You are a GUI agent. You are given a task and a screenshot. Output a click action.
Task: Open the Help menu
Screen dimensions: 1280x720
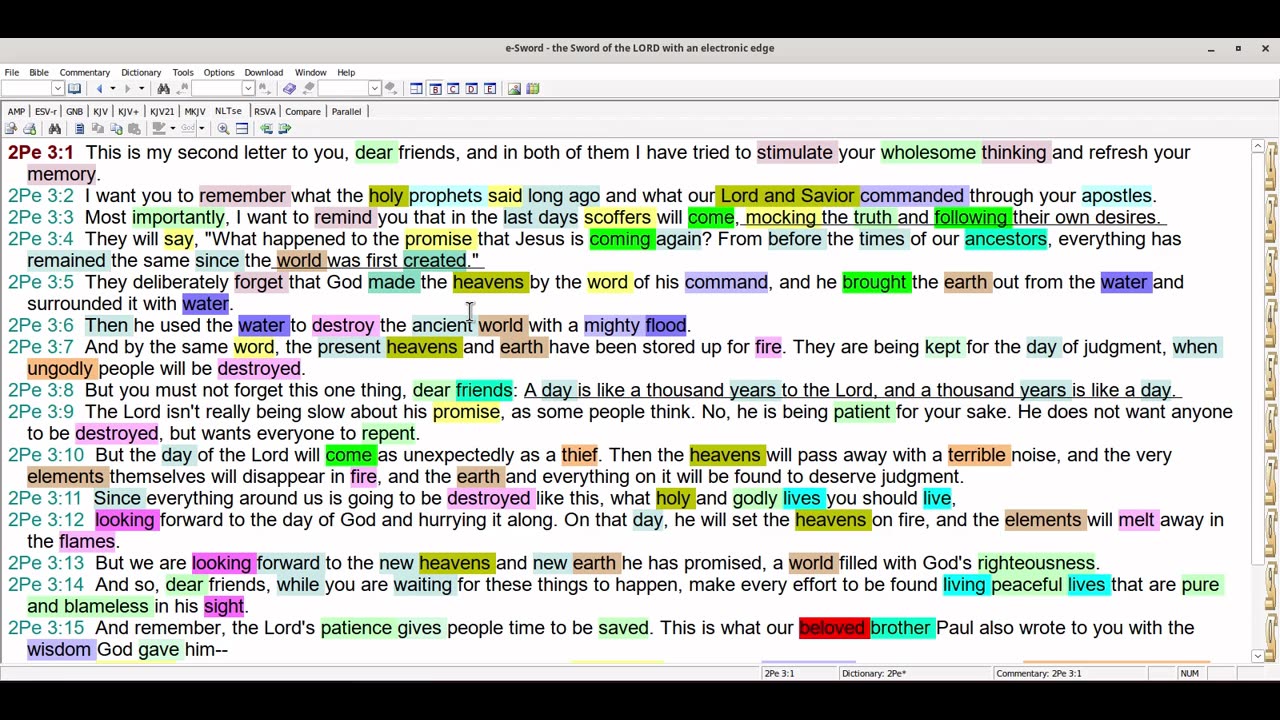[x=346, y=72]
